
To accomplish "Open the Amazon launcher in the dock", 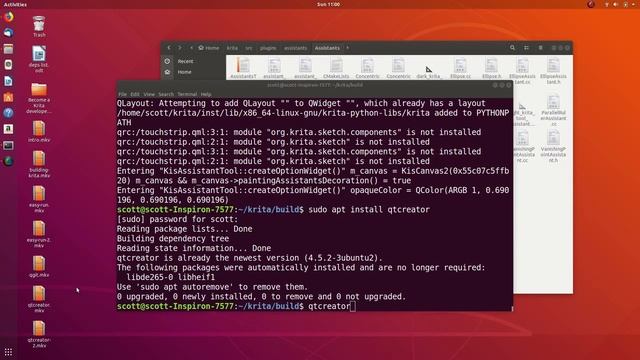I will coord(8,129).
